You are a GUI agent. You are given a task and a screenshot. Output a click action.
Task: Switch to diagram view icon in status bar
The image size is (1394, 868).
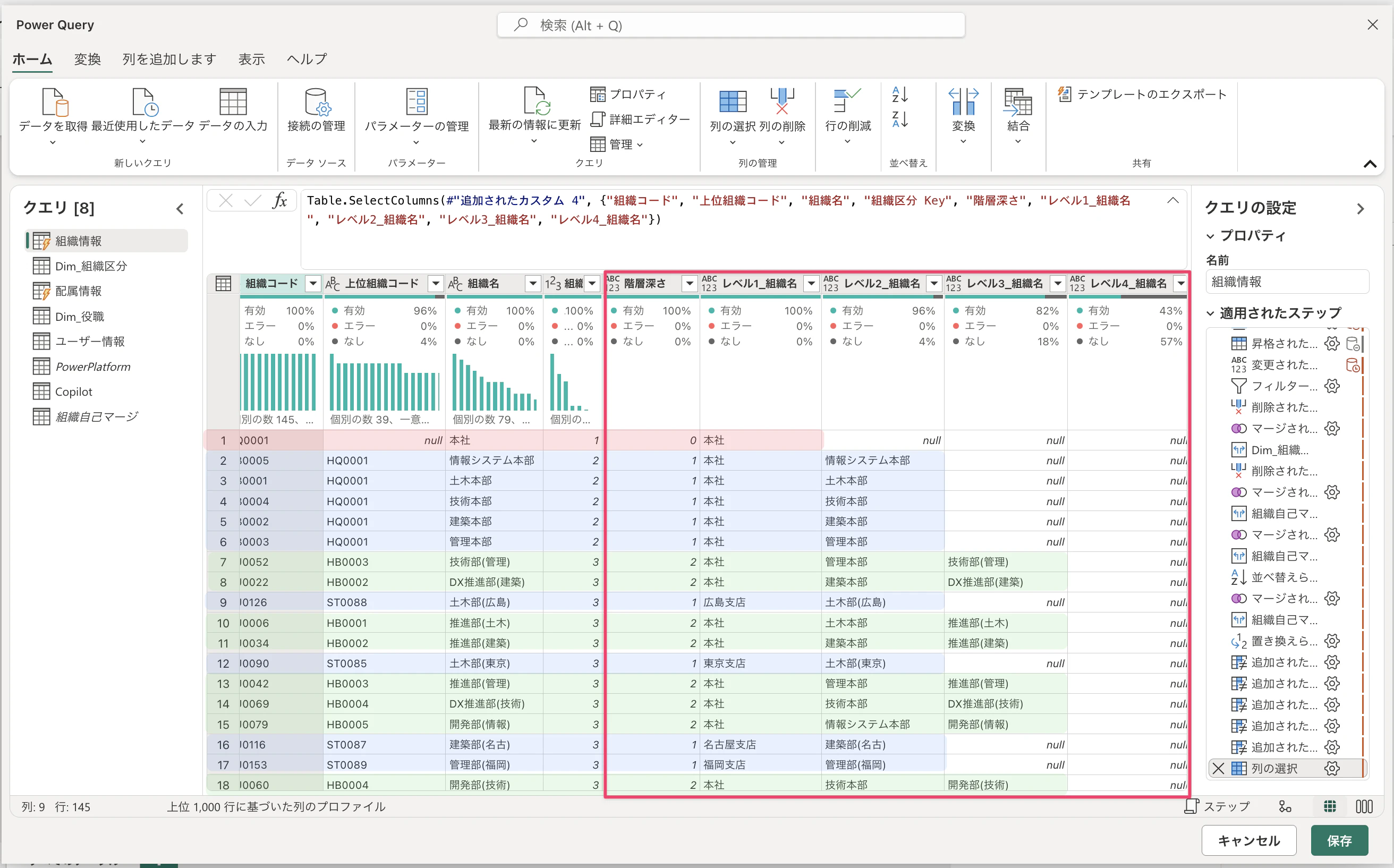[x=1285, y=806]
